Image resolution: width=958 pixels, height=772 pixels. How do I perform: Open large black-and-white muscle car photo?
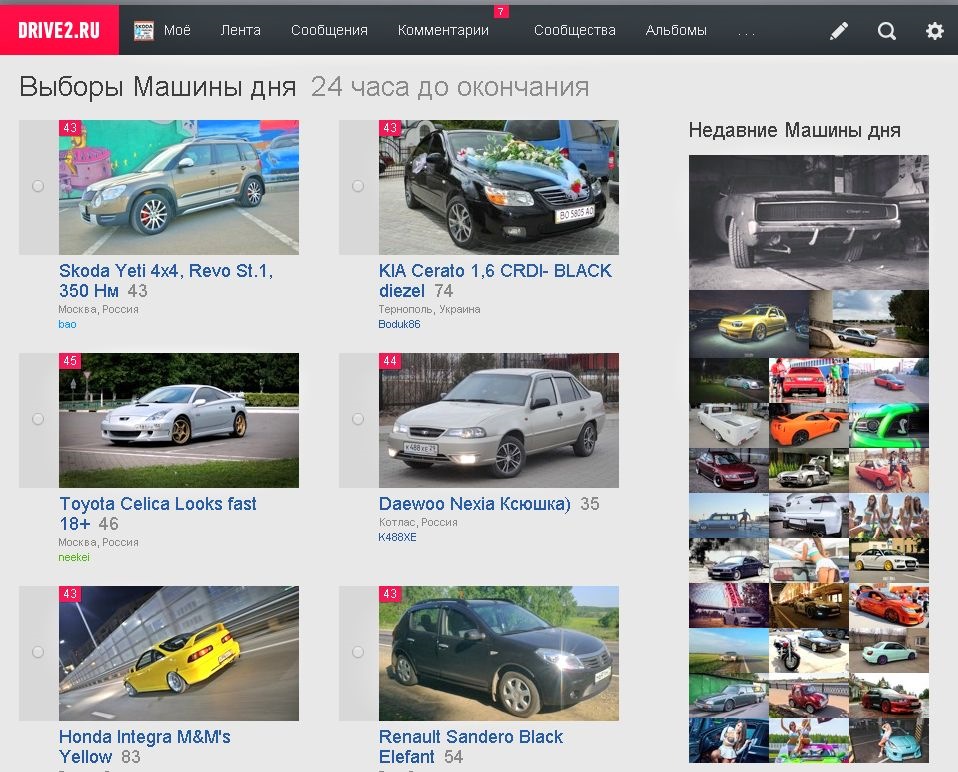809,222
